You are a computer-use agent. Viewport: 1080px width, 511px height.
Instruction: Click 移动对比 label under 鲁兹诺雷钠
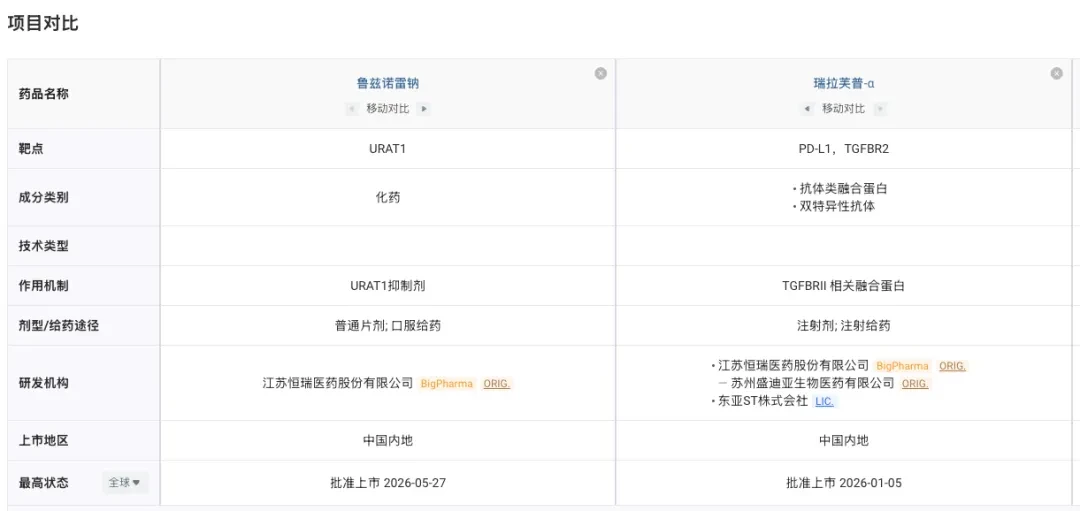pos(388,109)
